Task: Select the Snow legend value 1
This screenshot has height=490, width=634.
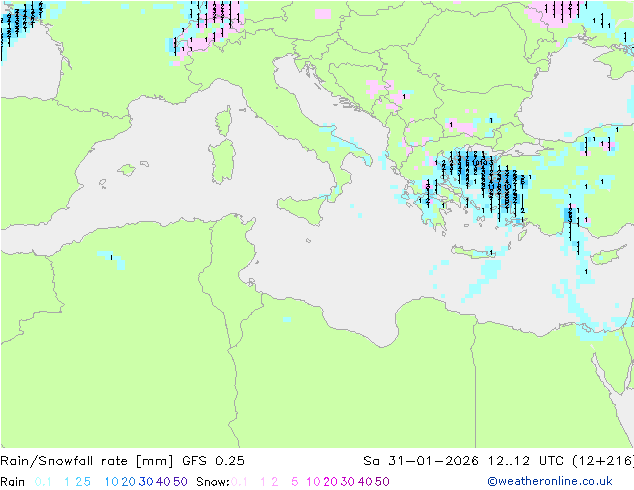Action: pyautogui.click(x=263, y=482)
